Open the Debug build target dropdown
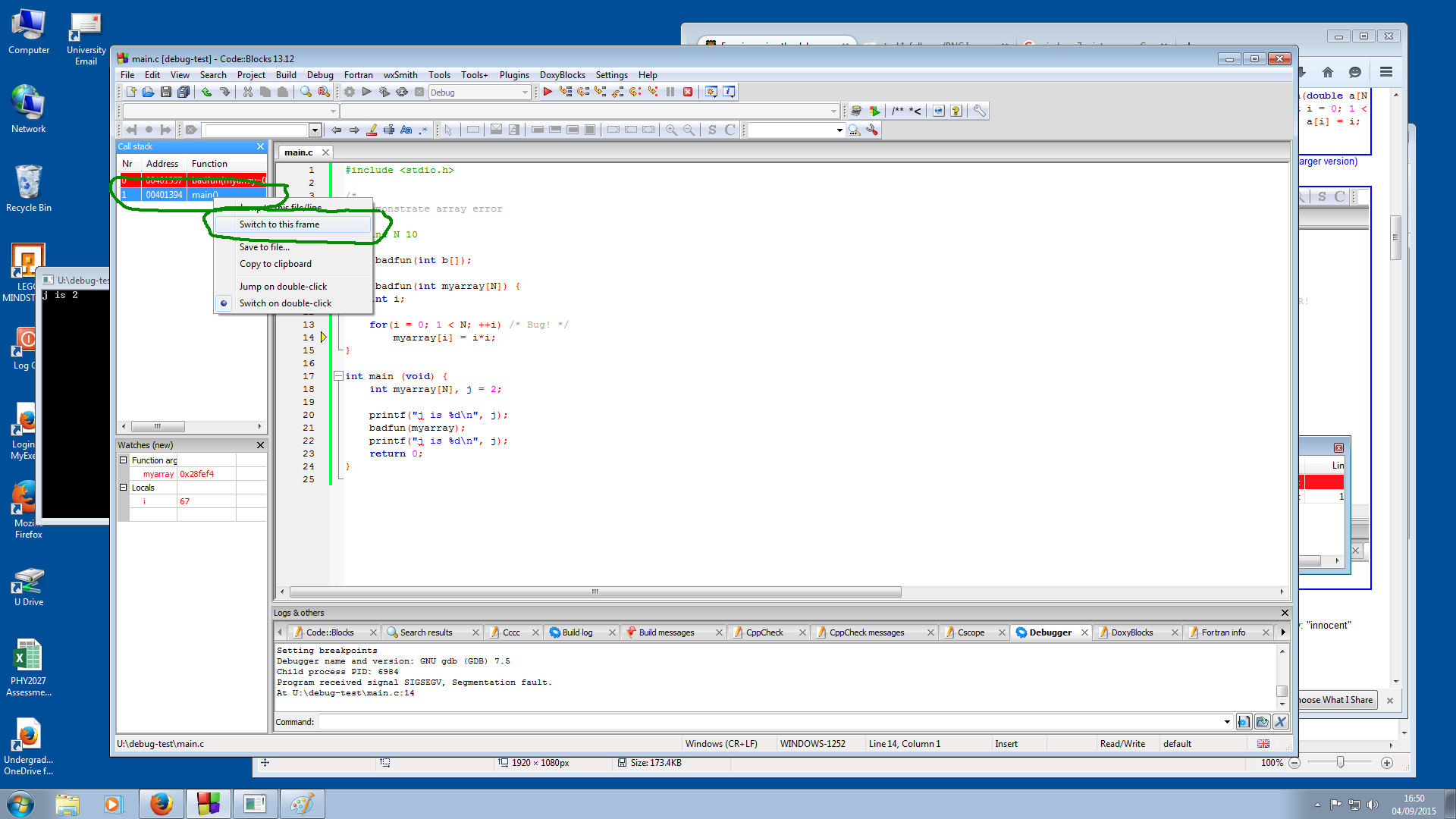The width and height of the screenshot is (1456, 819). coord(525,93)
